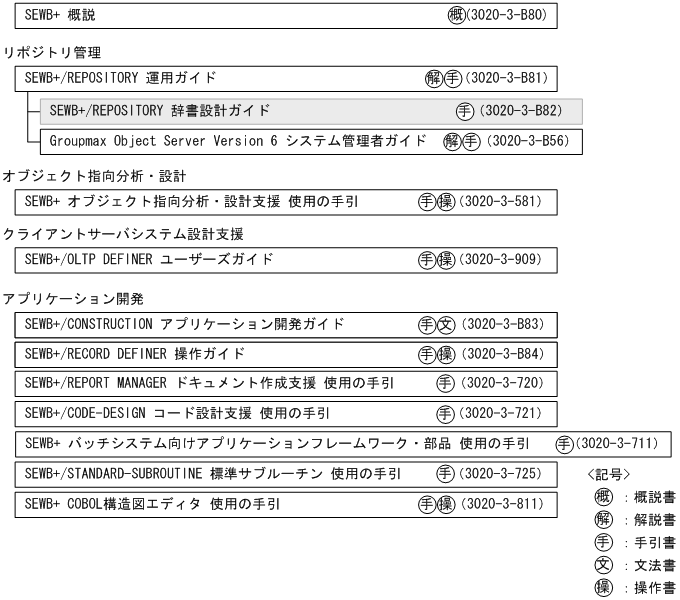This screenshot has height=600, width=680.
Task: Select SEWB+/STANDARD-SUBROUTINE 標準サブルーチン entry
Action: pyautogui.click(x=286, y=474)
